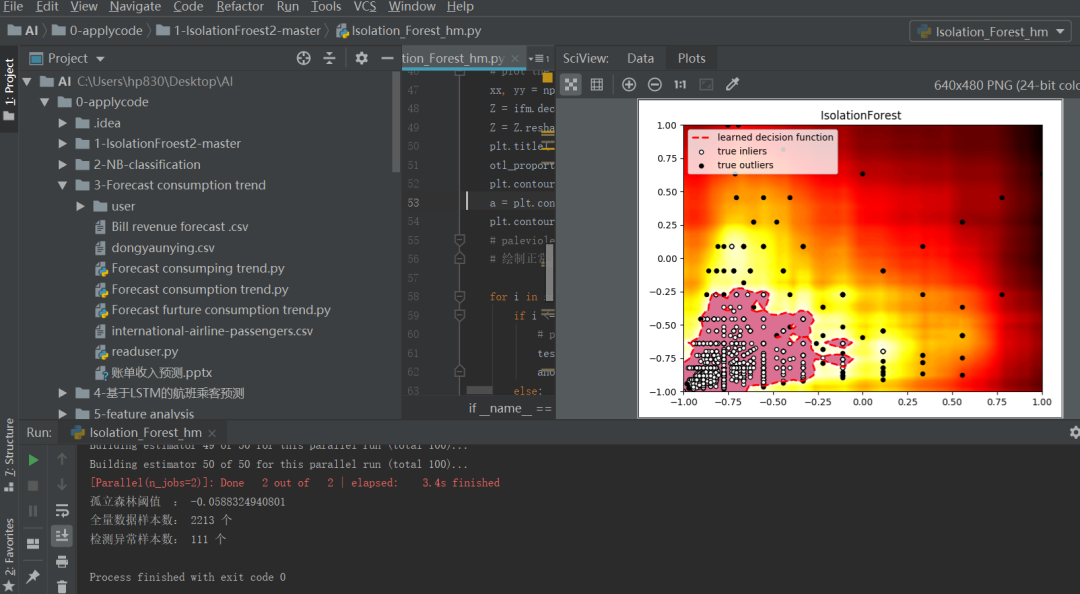Open the VCS menu

(x=365, y=6)
